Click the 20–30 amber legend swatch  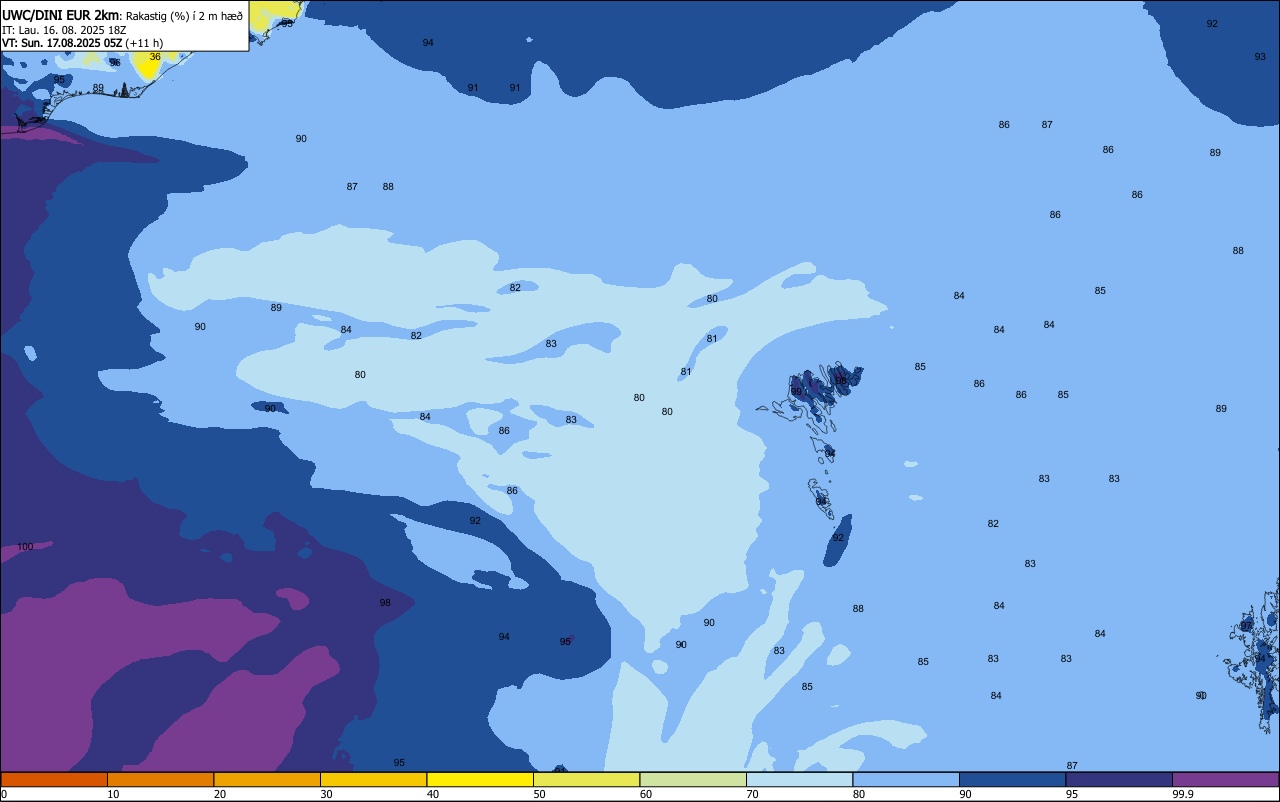click(267, 779)
